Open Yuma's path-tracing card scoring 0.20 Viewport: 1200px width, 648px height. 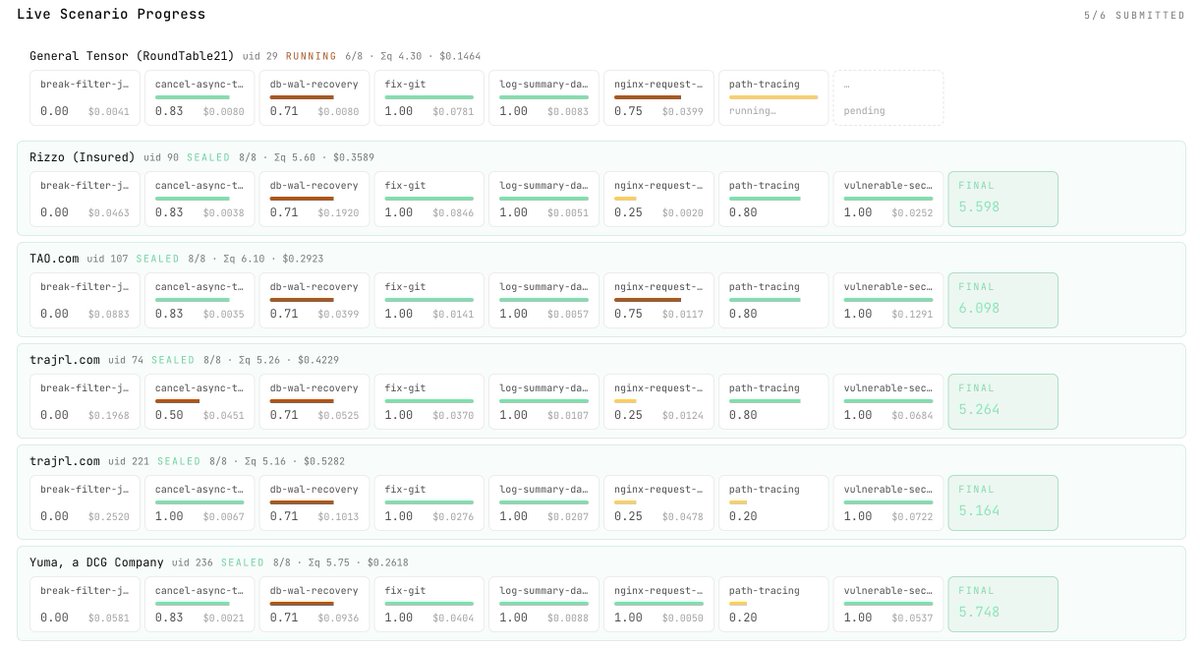coord(774,604)
